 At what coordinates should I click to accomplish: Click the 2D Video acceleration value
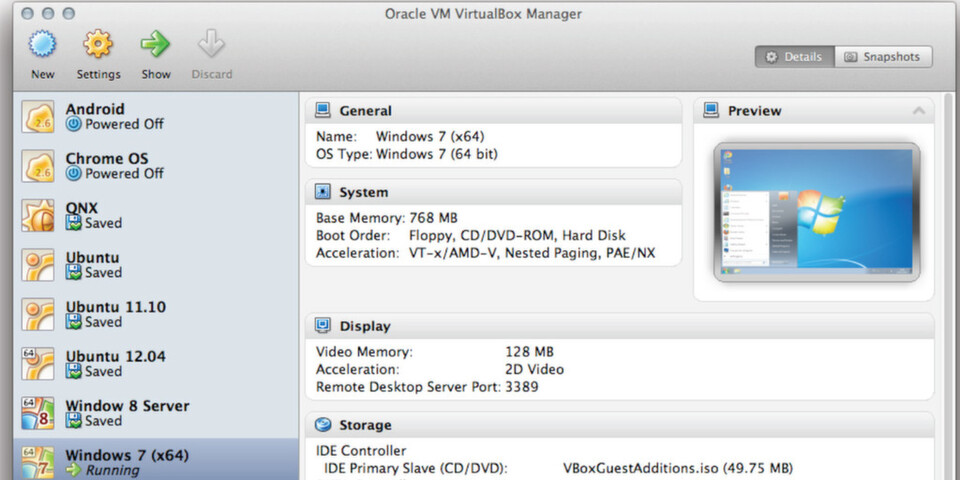534,370
